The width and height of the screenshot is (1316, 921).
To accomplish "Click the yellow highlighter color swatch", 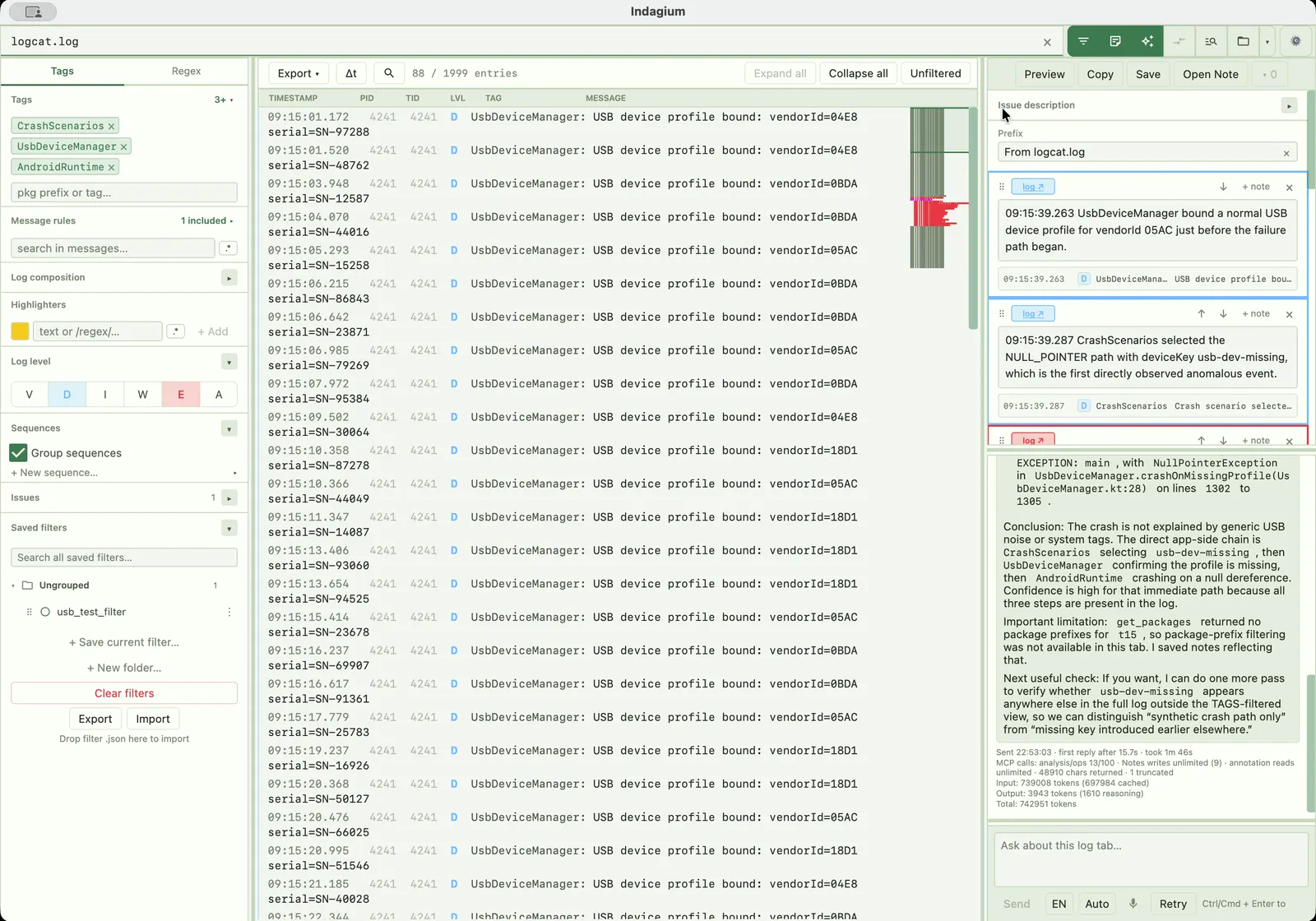I will click(x=20, y=331).
